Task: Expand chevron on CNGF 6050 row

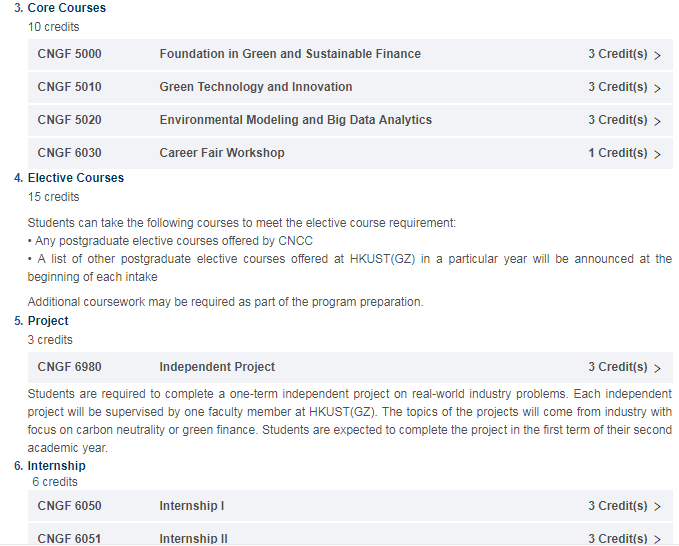Action: 657,506
